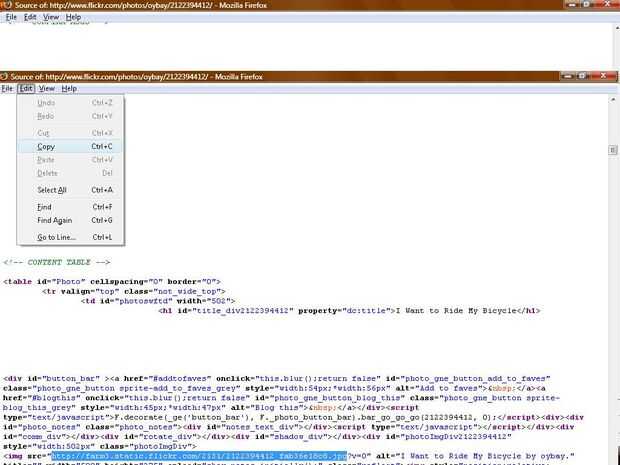Open View menu in the back window
Viewport: 620px width, 465px height.
coord(51,17)
